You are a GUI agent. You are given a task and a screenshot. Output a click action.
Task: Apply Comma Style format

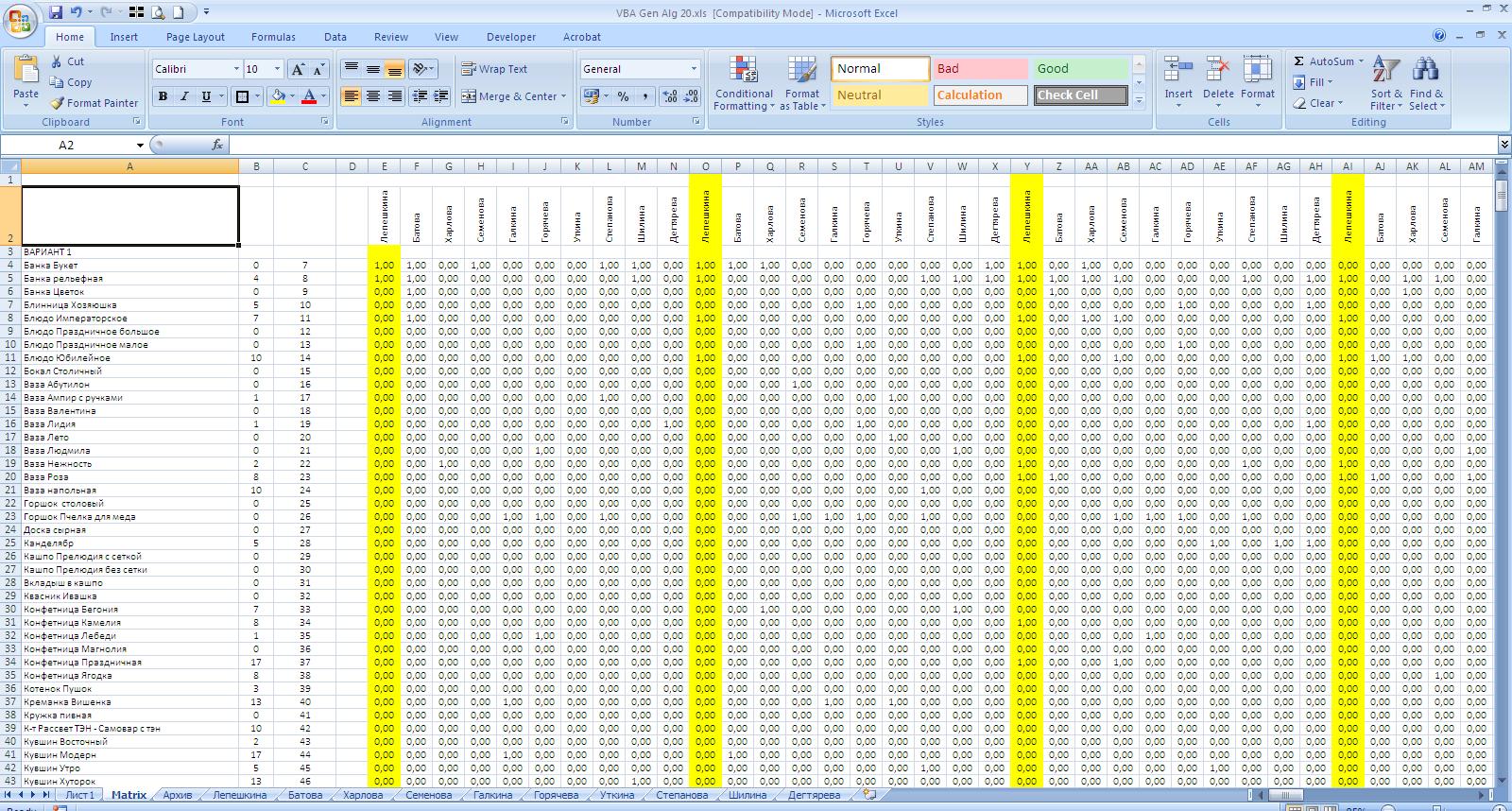644,96
